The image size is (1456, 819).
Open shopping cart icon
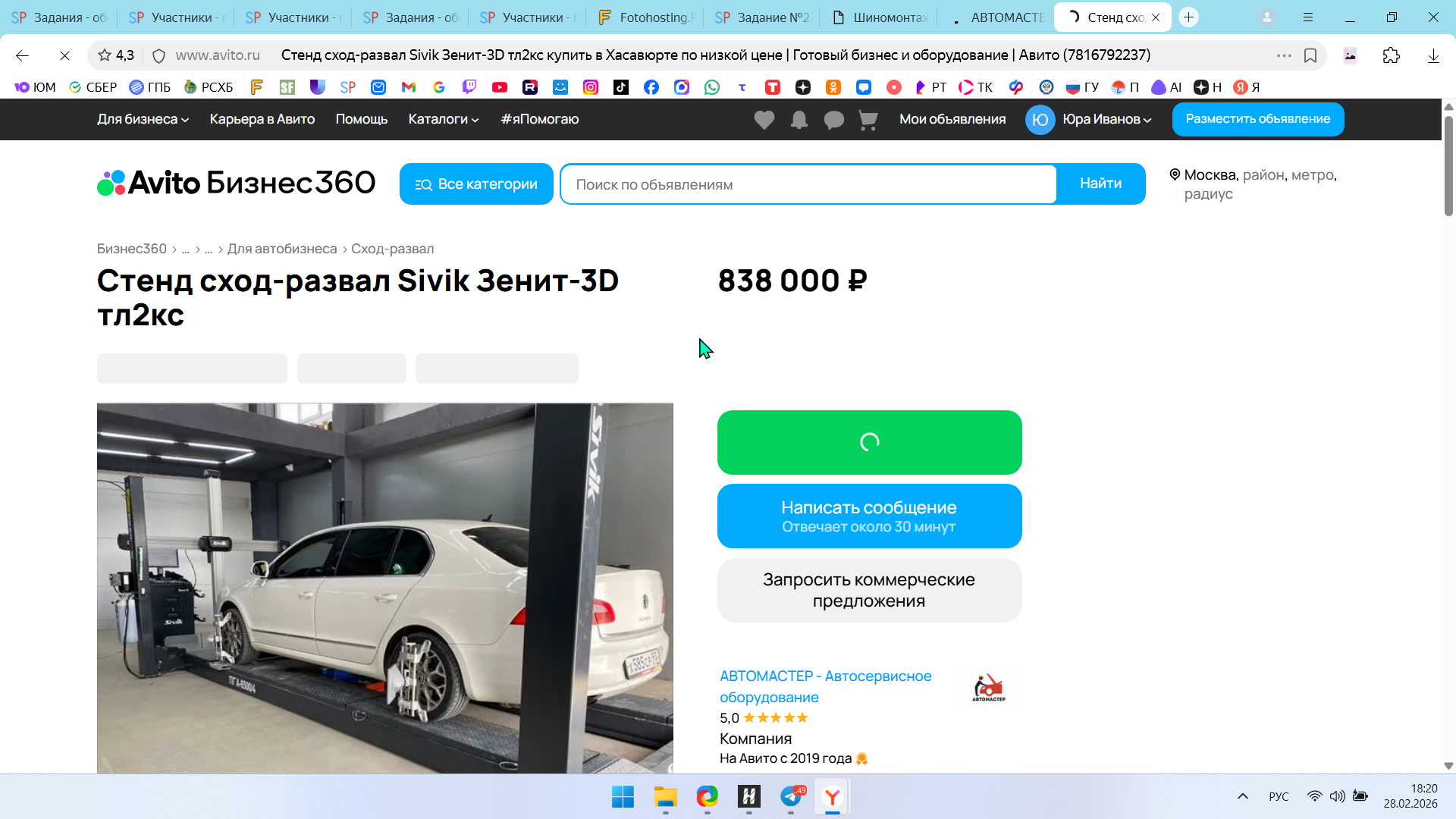[x=868, y=120]
